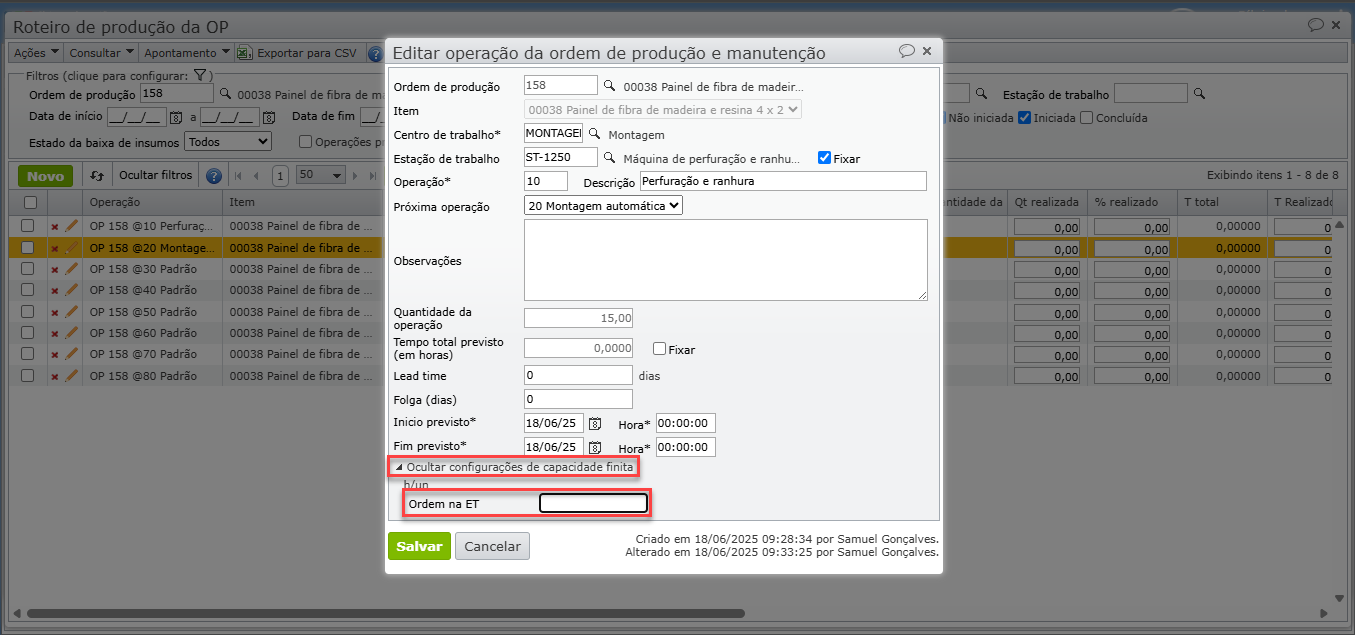The width and height of the screenshot is (1355, 635).
Task: Edit row OP 158 @10 with pencil
Action: (x=71, y=226)
